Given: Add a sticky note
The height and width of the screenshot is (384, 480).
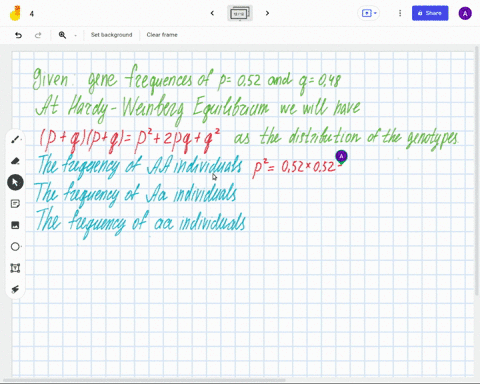Looking at the screenshot, I should [x=15, y=204].
